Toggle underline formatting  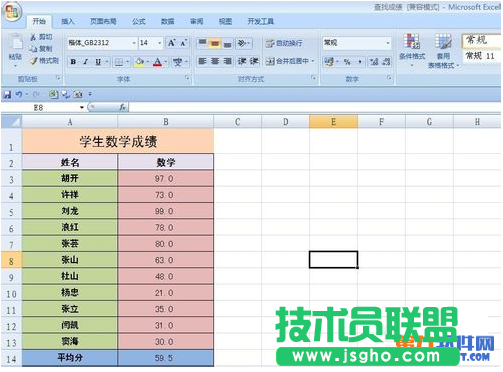pos(98,62)
